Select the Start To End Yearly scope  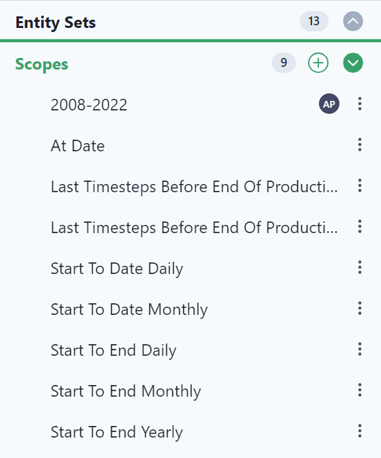pyautogui.click(x=117, y=432)
